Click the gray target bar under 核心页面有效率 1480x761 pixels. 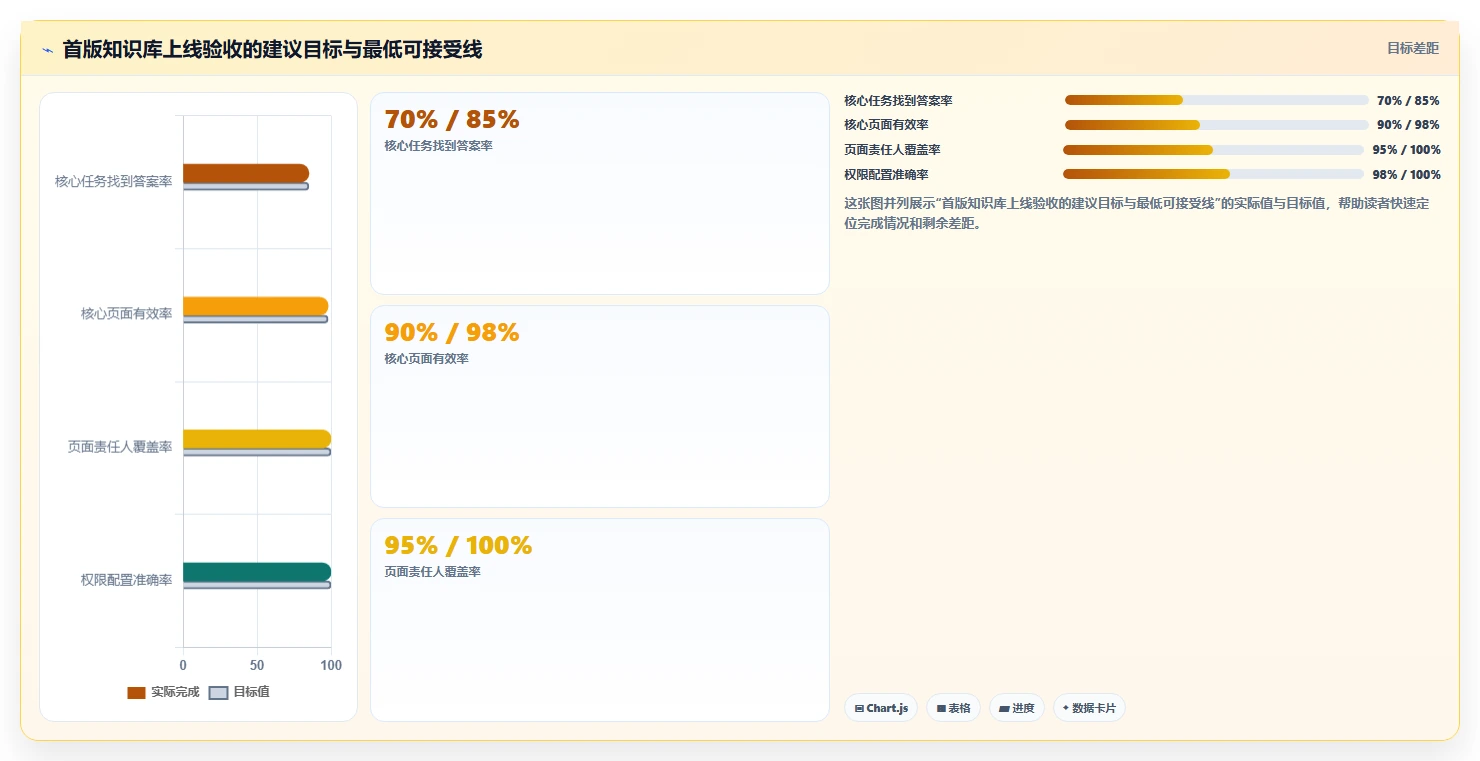coord(255,319)
